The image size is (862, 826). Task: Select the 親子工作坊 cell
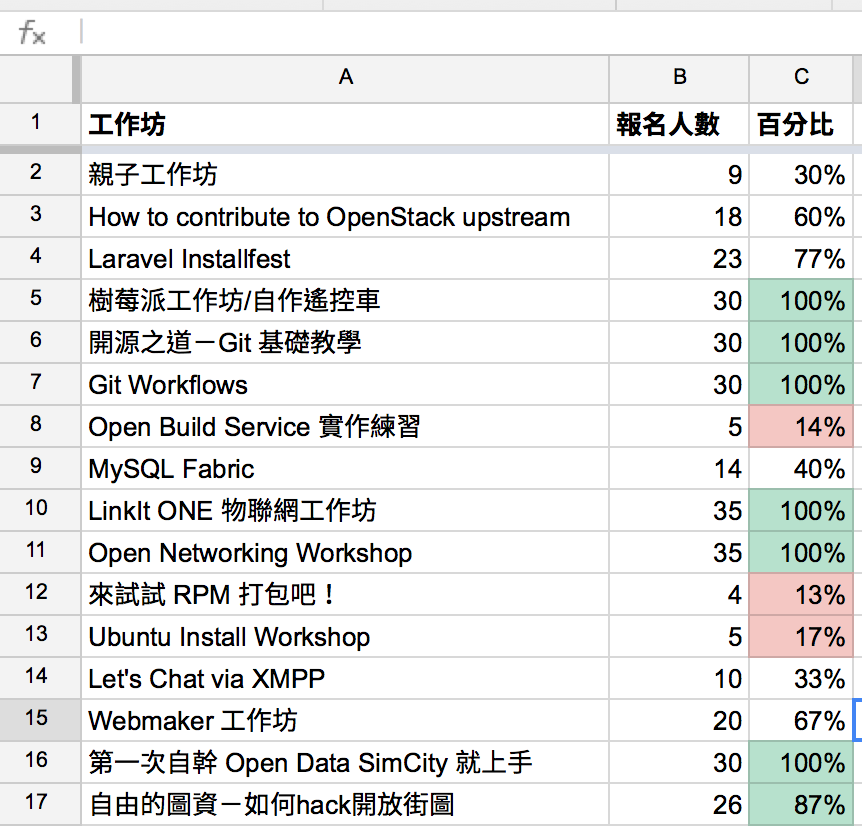(345, 173)
